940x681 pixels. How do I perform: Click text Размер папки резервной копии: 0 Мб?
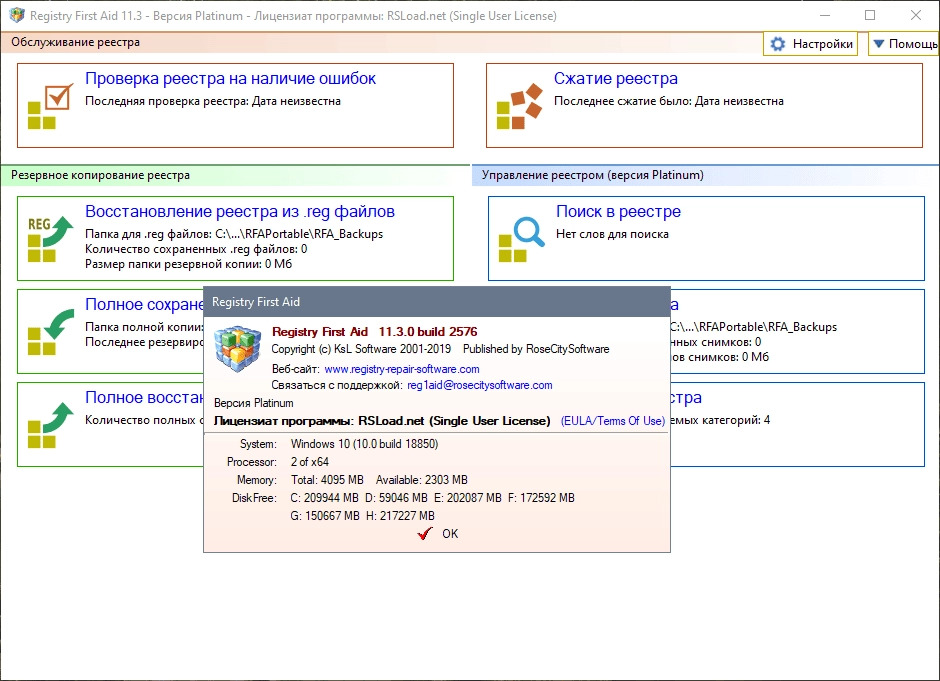tap(188, 264)
